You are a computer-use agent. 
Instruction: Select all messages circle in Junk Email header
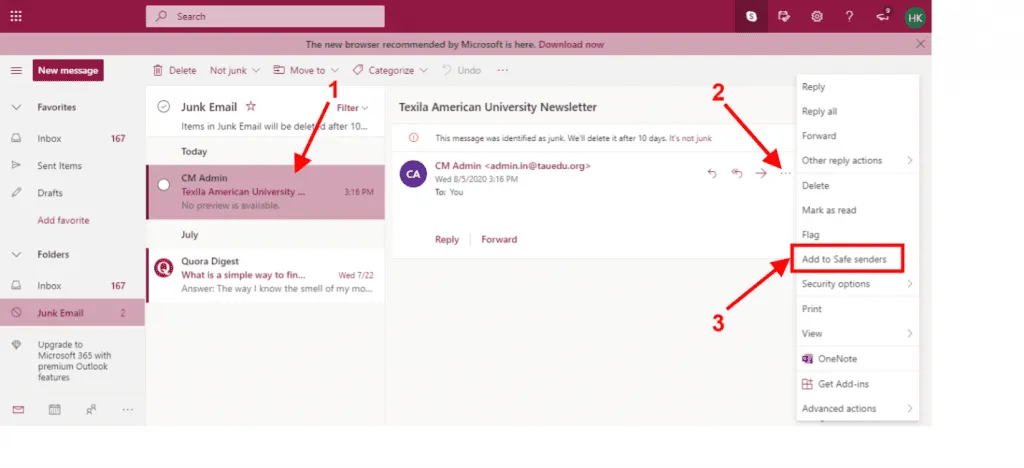click(x=164, y=107)
